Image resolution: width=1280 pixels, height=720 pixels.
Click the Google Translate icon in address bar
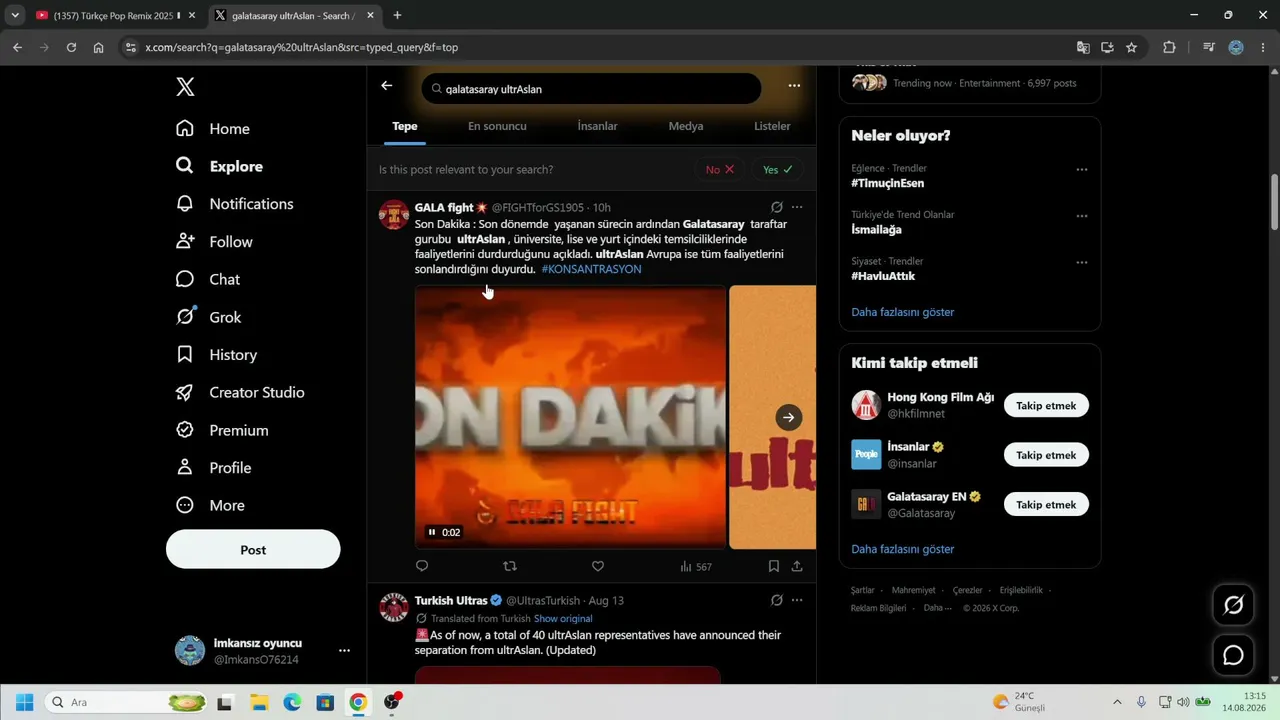pos(1083,47)
